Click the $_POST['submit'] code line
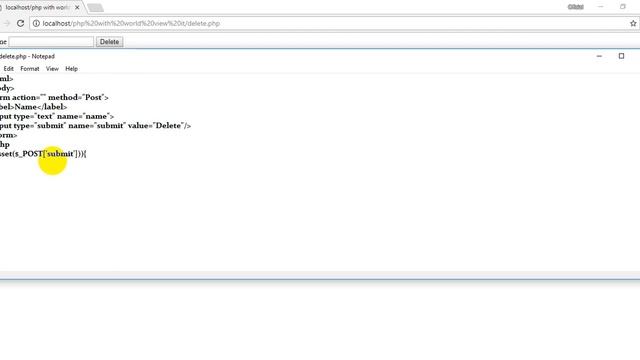Viewport: 640px width, 360px height. point(43,154)
